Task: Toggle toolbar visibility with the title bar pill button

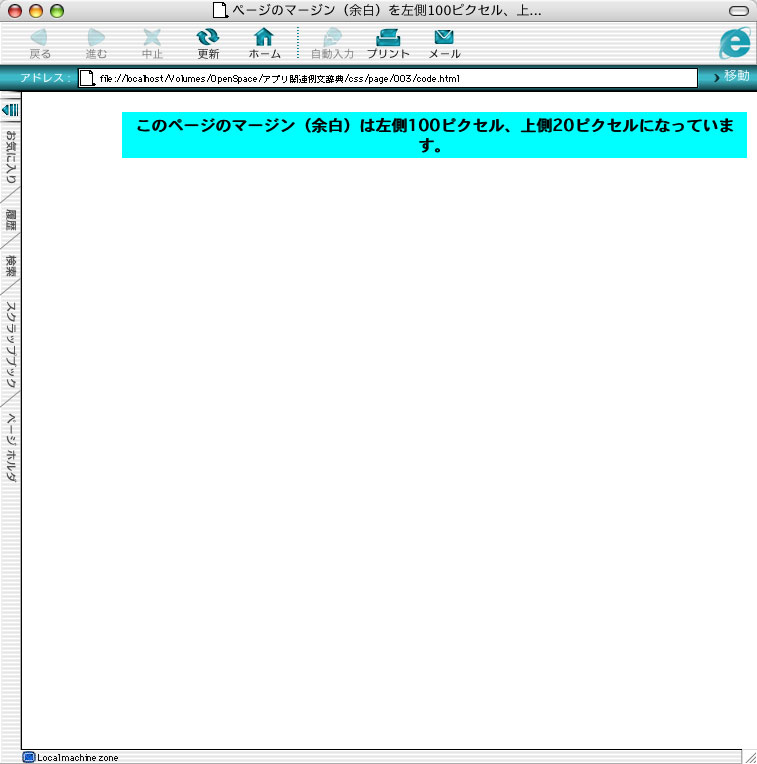Action: (x=739, y=10)
